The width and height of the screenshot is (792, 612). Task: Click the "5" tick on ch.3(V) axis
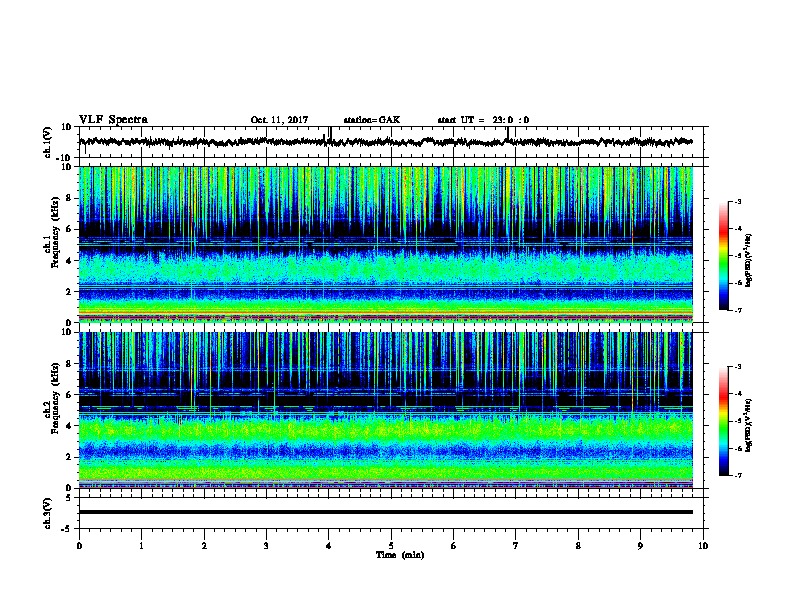pyautogui.click(x=70, y=498)
